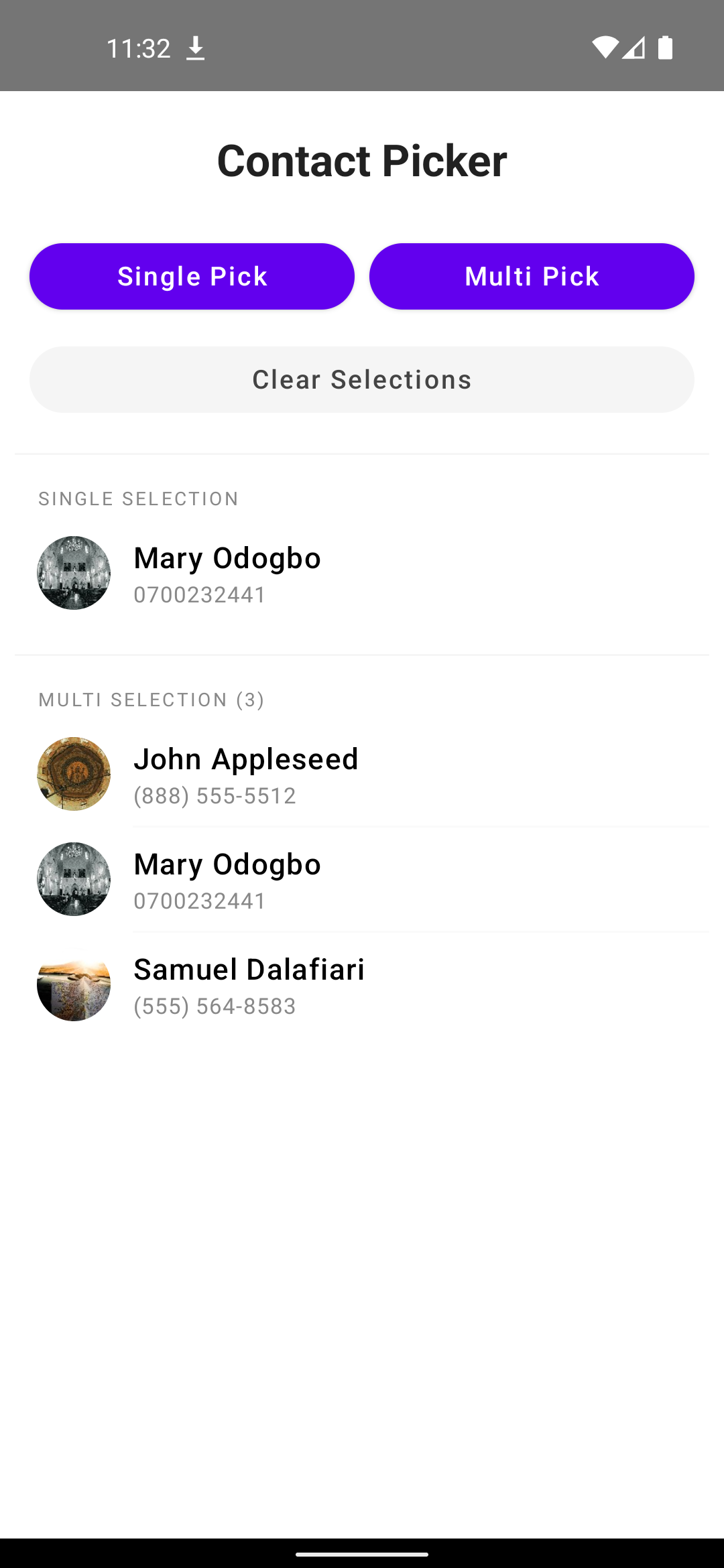The height and width of the screenshot is (1568, 724).
Task: Open the Multi Pick contact picker
Action: tap(532, 276)
